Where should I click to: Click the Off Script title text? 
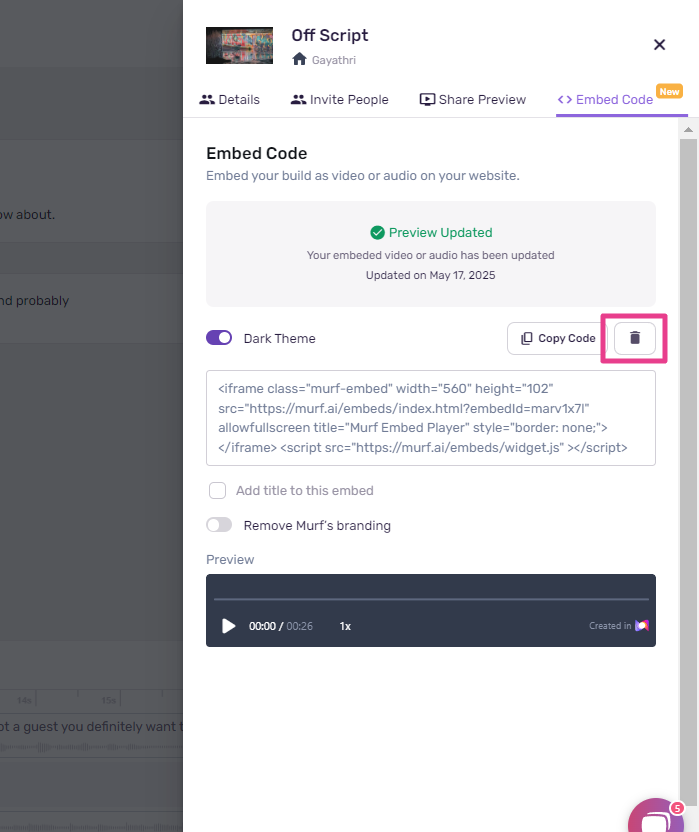point(330,35)
